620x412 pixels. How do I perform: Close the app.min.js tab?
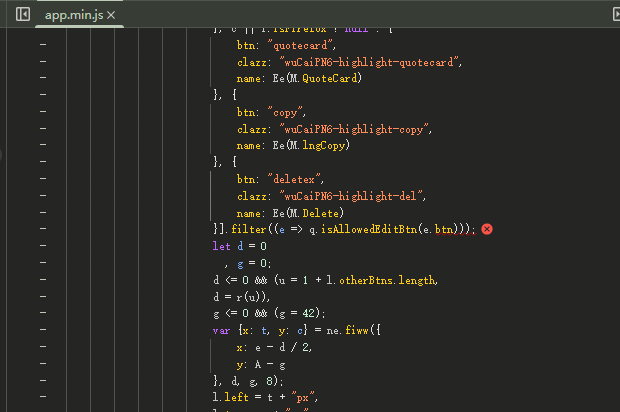[111, 16]
